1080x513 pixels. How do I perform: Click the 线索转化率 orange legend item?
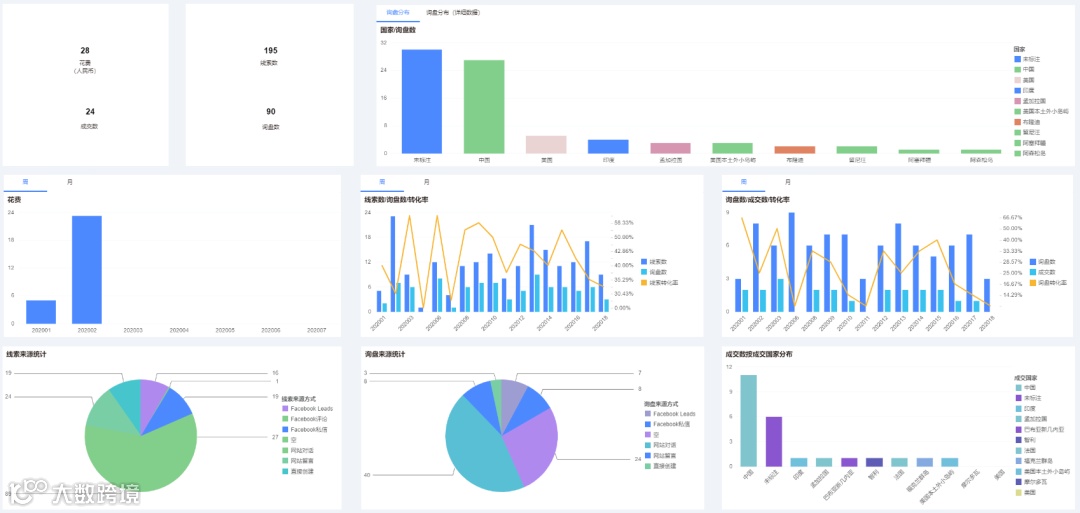point(659,282)
